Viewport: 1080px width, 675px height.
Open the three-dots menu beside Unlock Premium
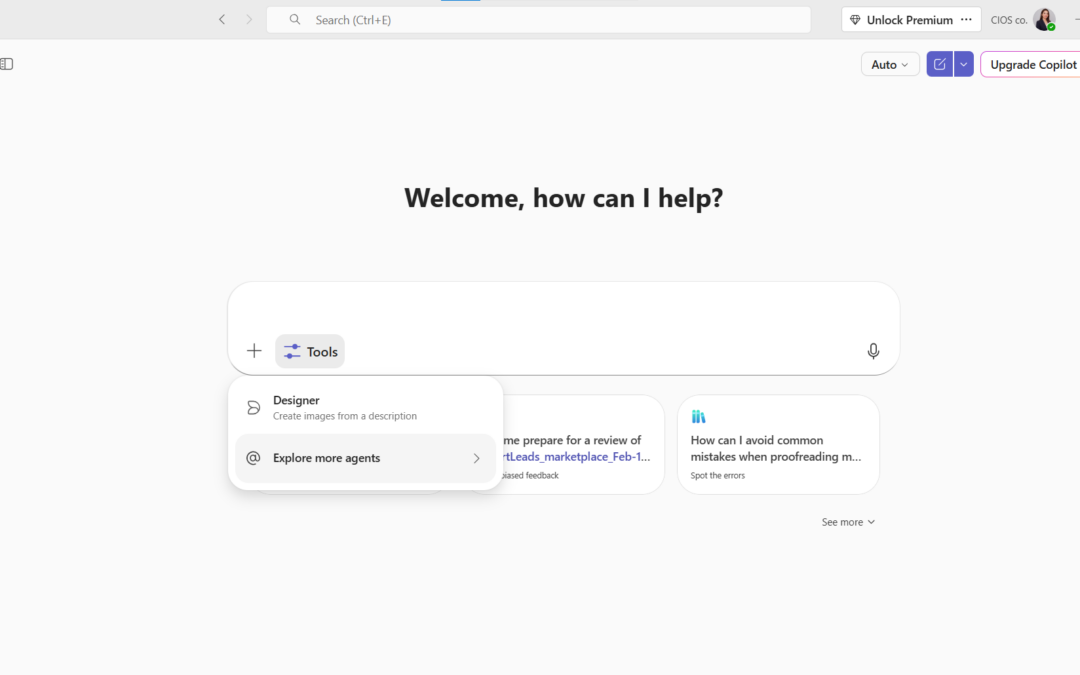966,19
